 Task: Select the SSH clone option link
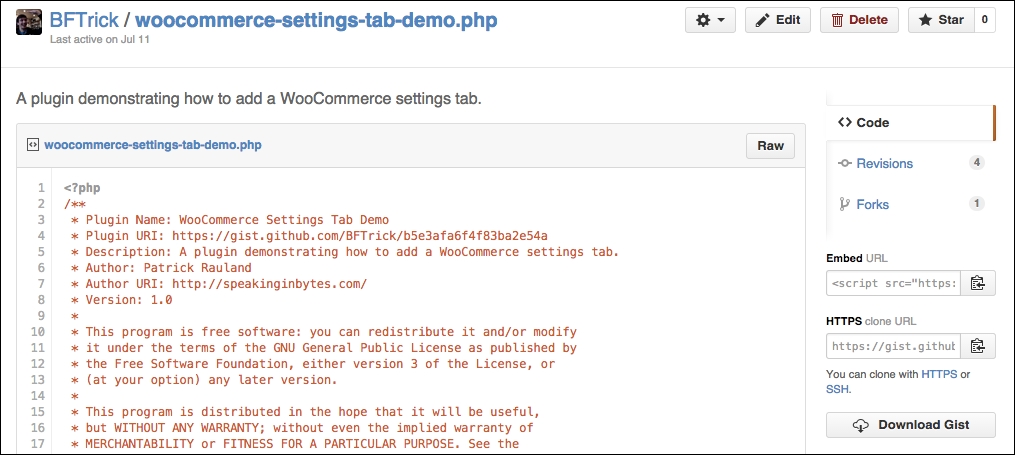pos(837,390)
